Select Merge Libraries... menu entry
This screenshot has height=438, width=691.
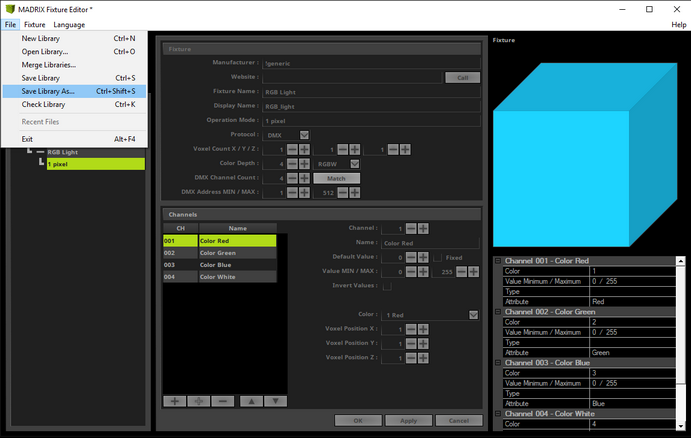pyautogui.click(x=74, y=65)
